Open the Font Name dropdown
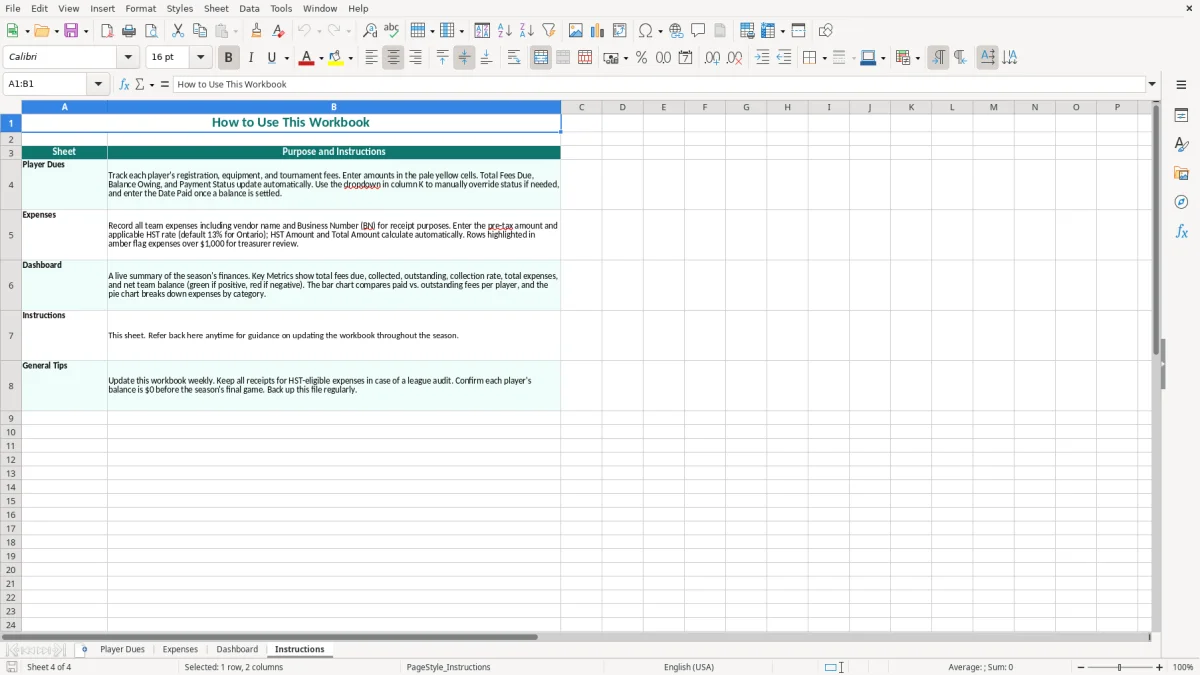The image size is (1200, 675). pyautogui.click(x=128, y=58)
